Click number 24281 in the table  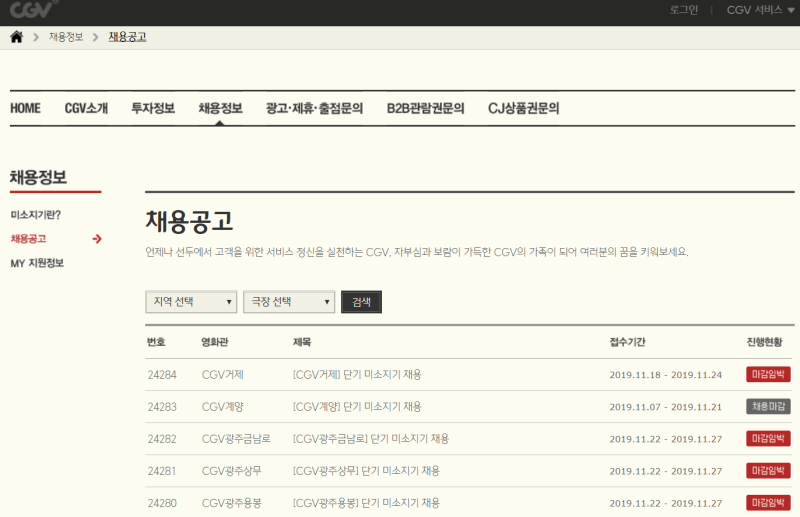pos(162,472)
